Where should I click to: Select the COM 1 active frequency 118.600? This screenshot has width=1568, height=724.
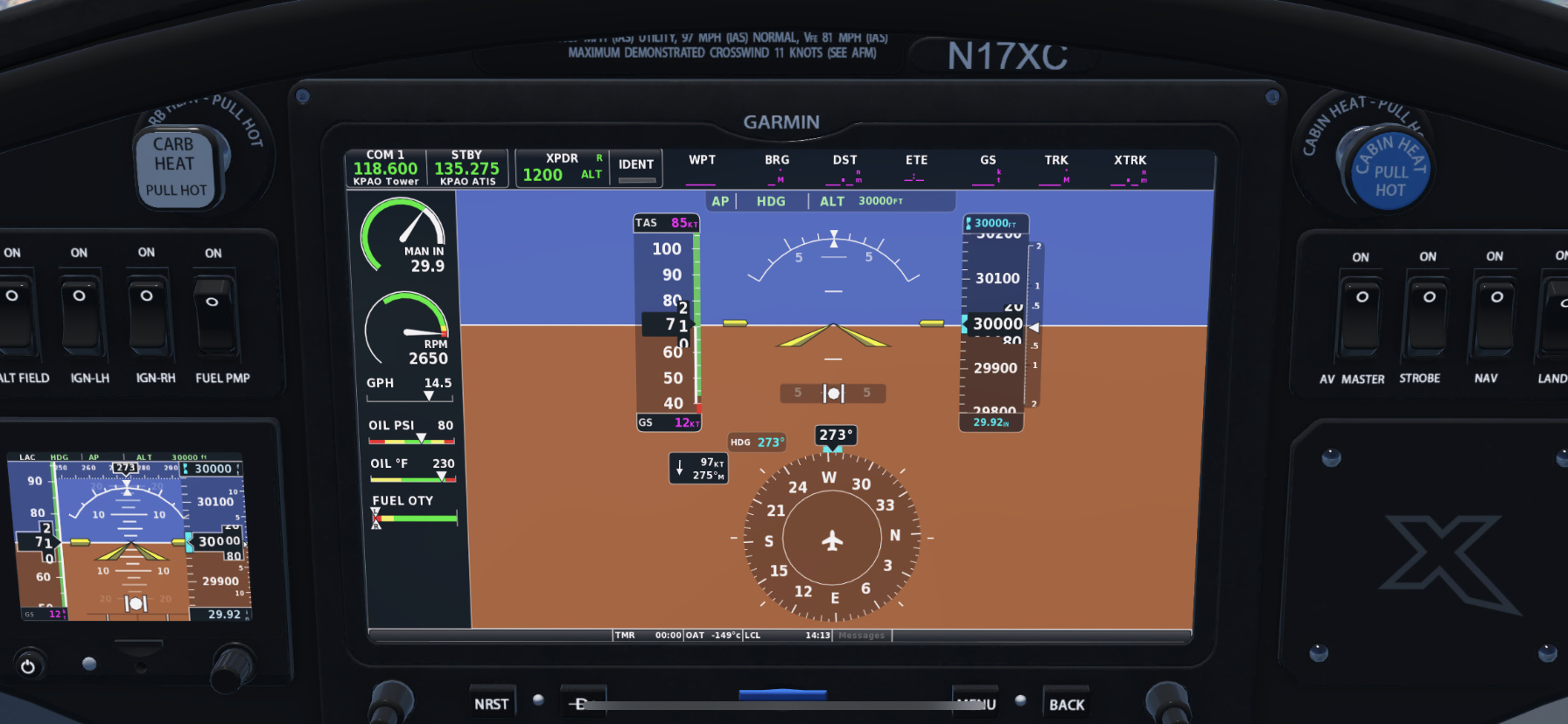[386, 169]
